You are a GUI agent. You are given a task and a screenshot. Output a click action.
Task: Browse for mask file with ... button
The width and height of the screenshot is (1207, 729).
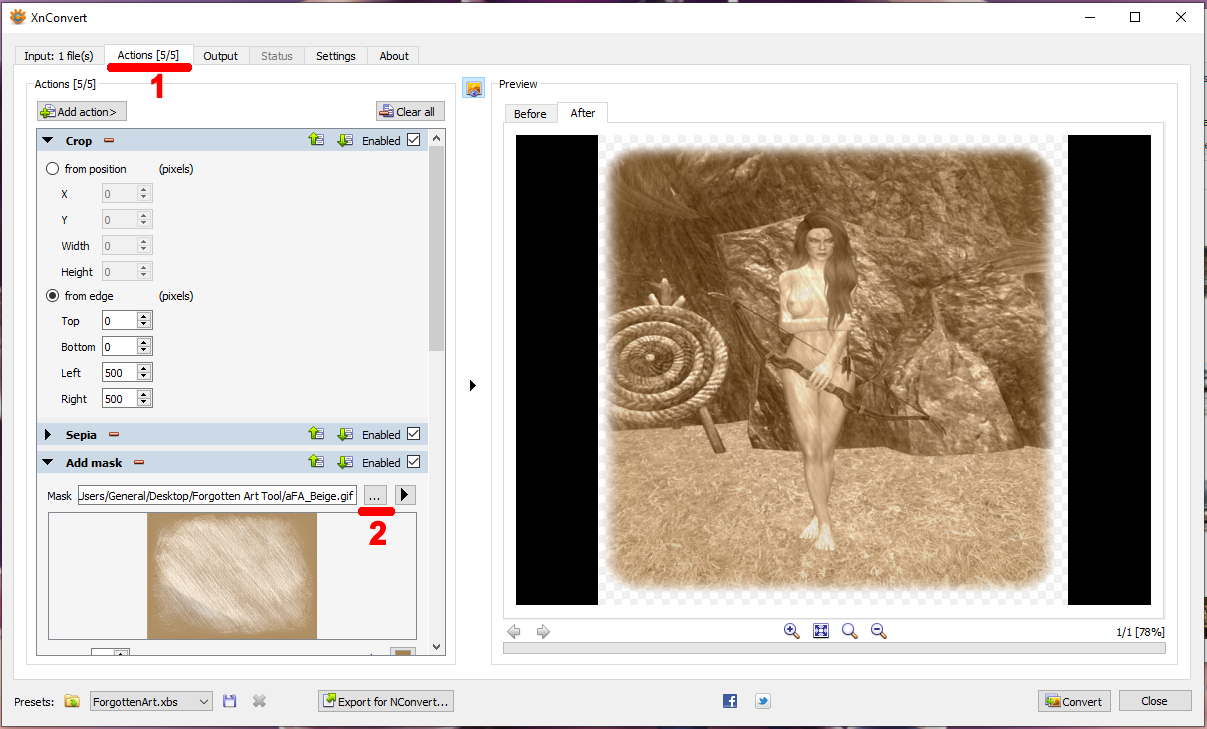[374, 495]
